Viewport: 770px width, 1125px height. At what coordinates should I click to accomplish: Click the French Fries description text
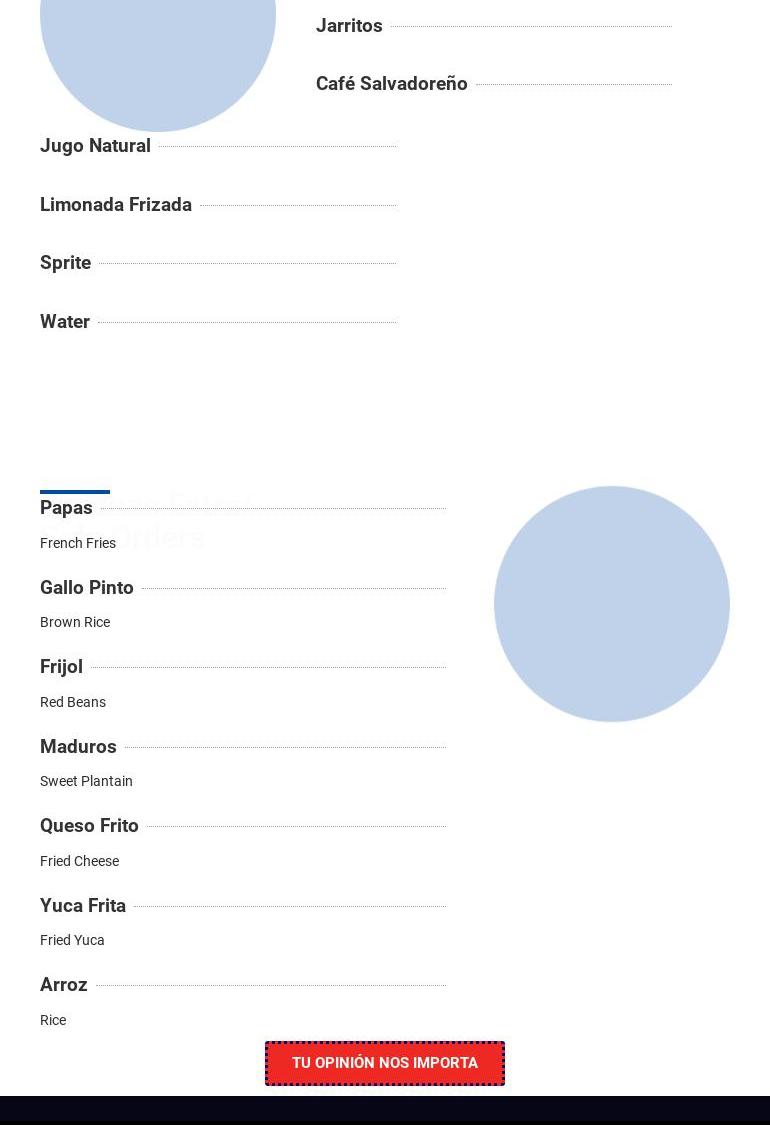[x=78, y=543]
